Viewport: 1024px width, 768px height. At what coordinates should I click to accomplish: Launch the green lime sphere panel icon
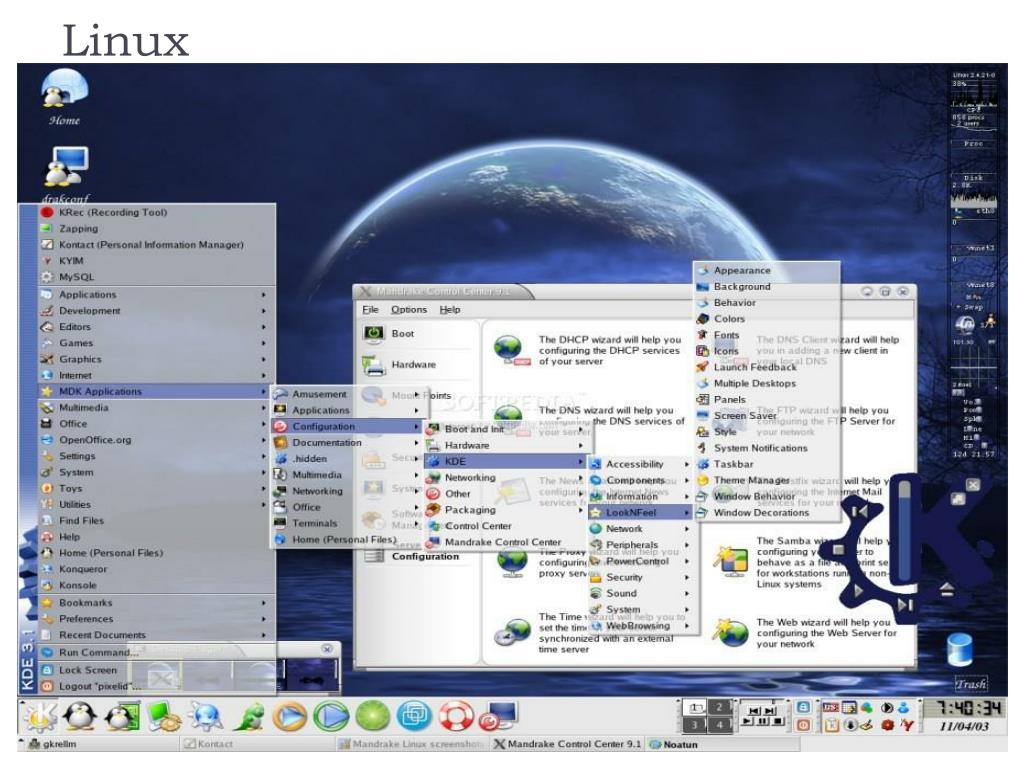[372, 716]
